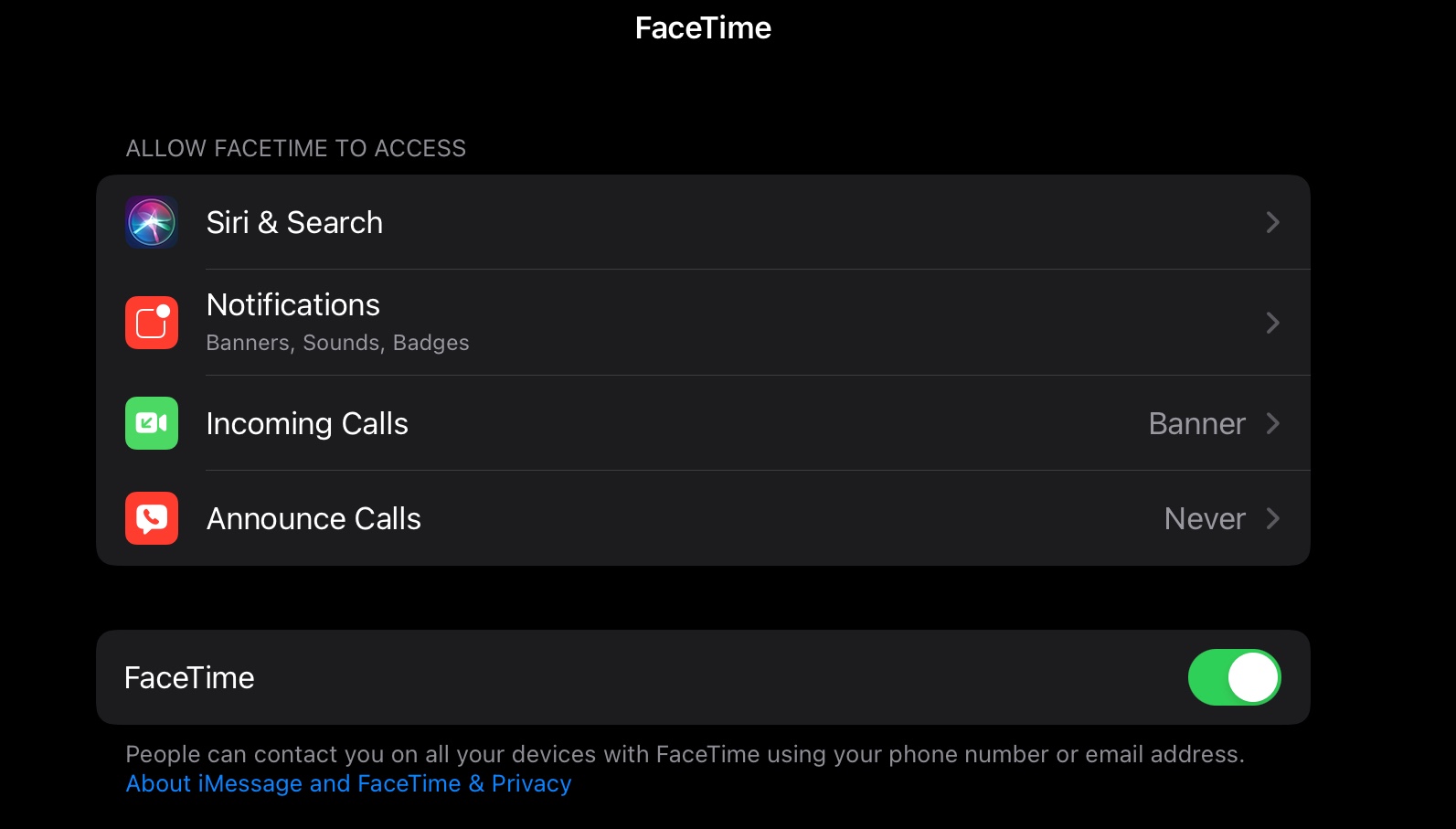Change the Never announce calls value

(x=1204, y=519)
